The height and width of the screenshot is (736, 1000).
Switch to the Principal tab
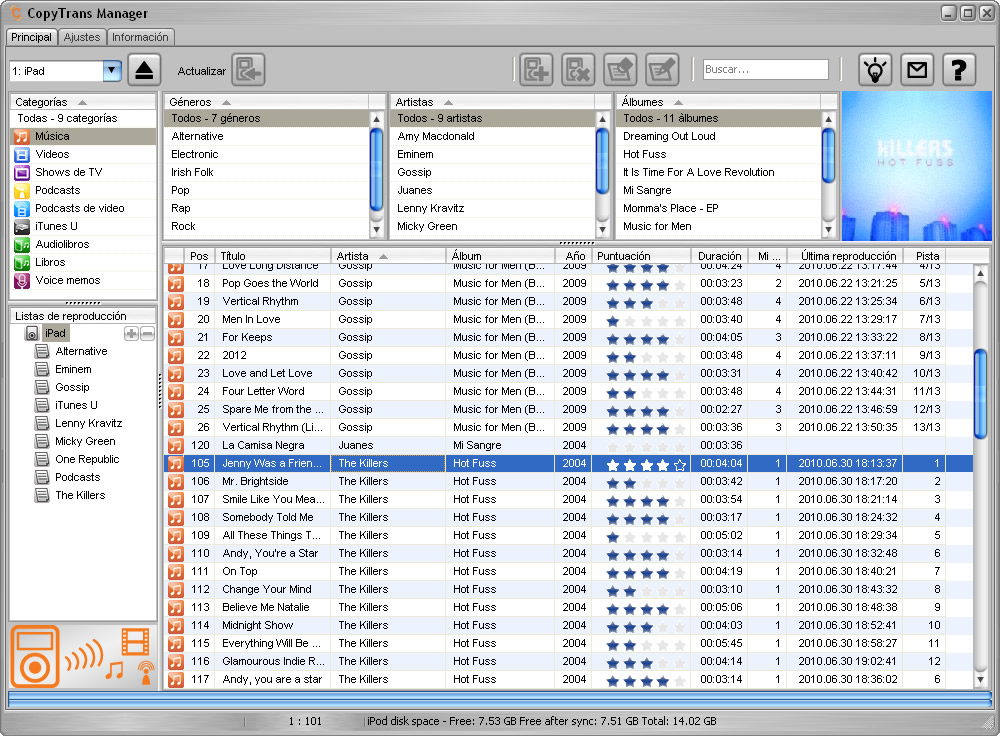point(31,37)
